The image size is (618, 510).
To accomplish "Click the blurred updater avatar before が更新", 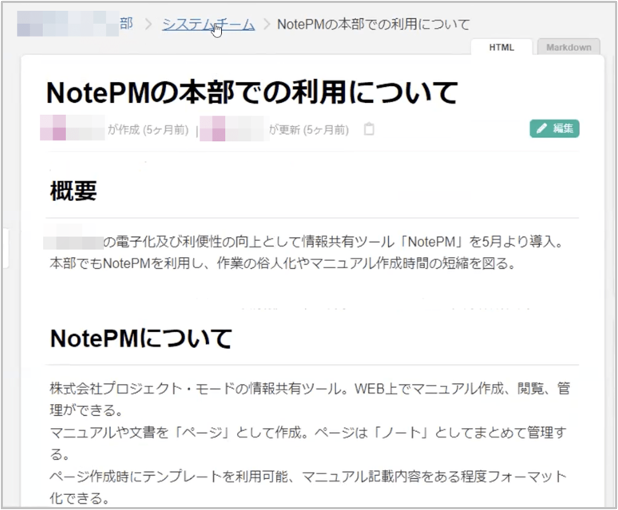I will click(233, 128).
